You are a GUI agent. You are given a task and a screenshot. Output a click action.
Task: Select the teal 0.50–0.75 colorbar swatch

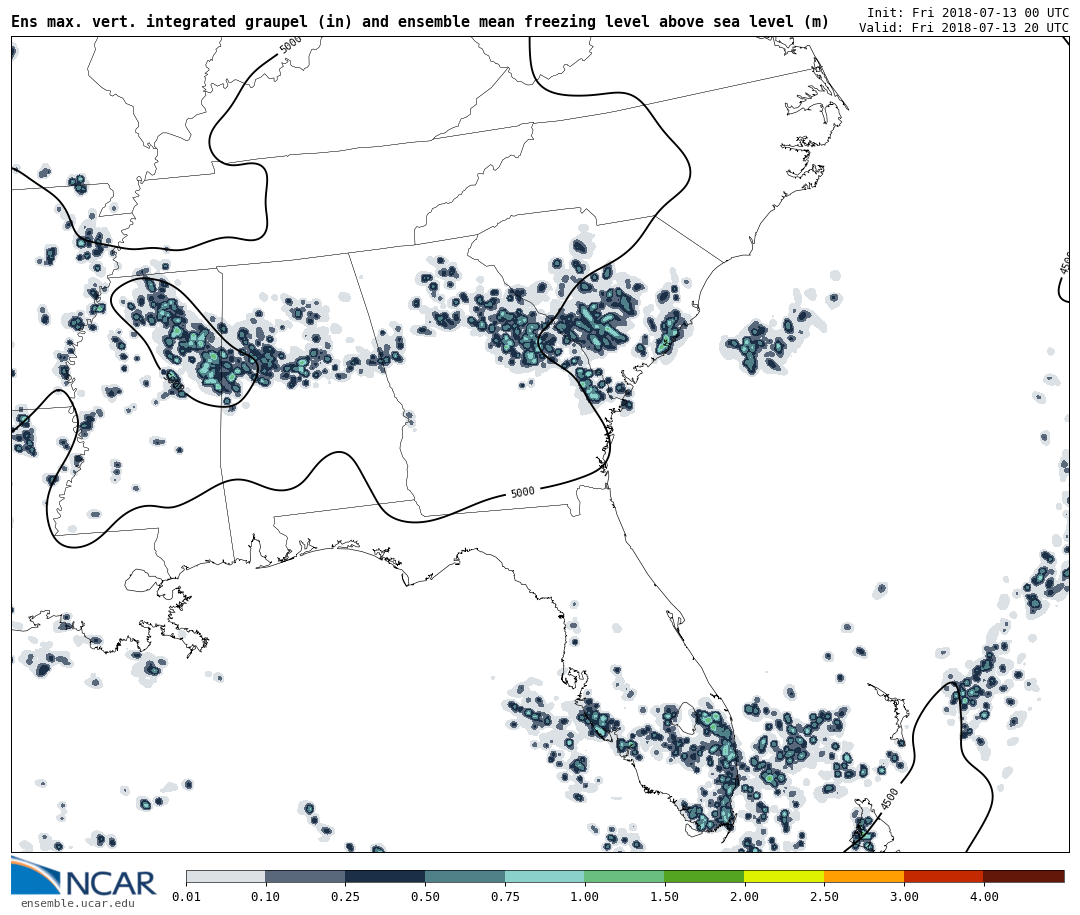pyautogui.click(x=464, y=876)
